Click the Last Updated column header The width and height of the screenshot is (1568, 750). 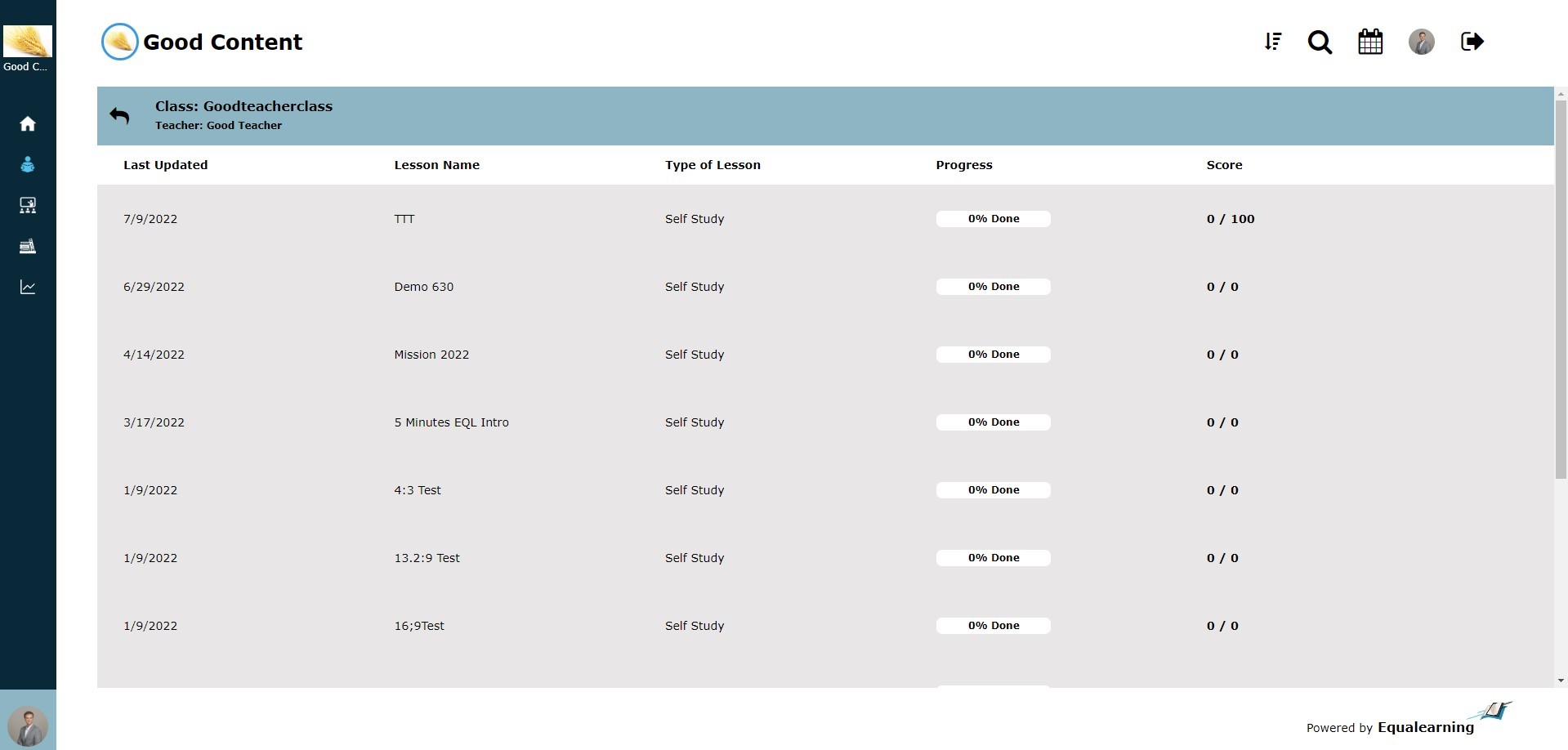(x=165, y=165)
